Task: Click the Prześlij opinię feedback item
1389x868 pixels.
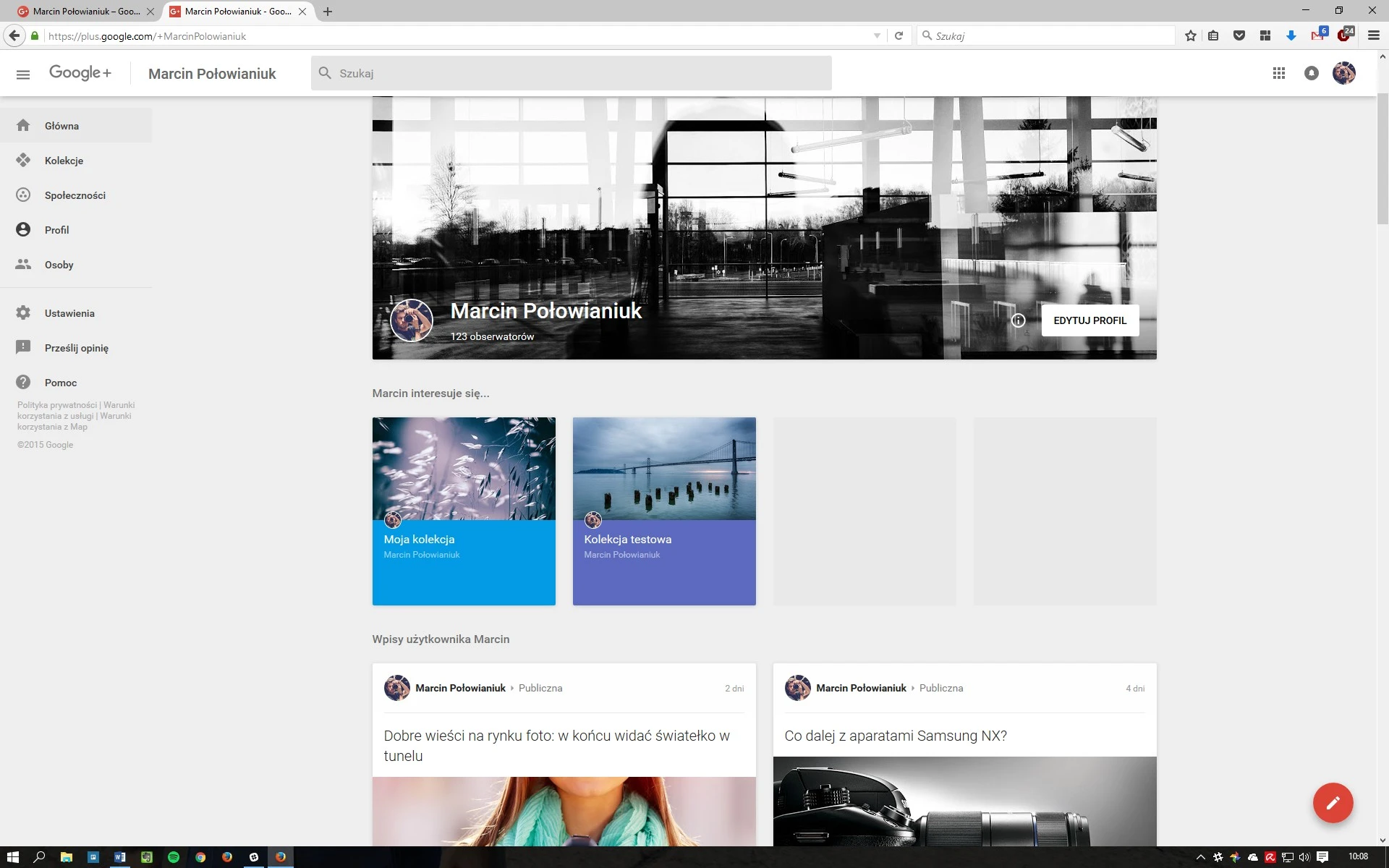Action: [x=76, y=348]
